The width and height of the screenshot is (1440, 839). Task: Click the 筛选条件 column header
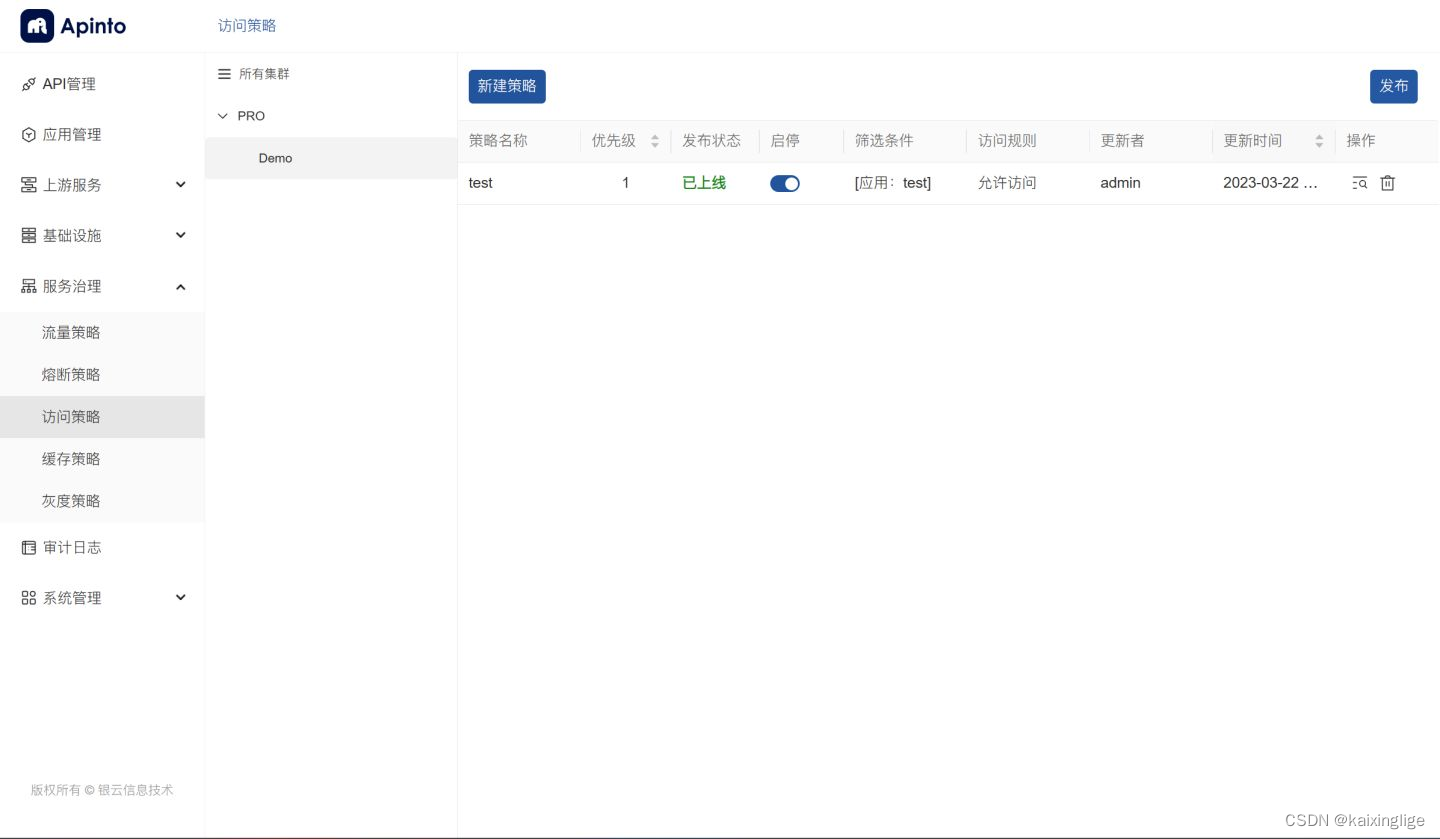pos(884,141)
